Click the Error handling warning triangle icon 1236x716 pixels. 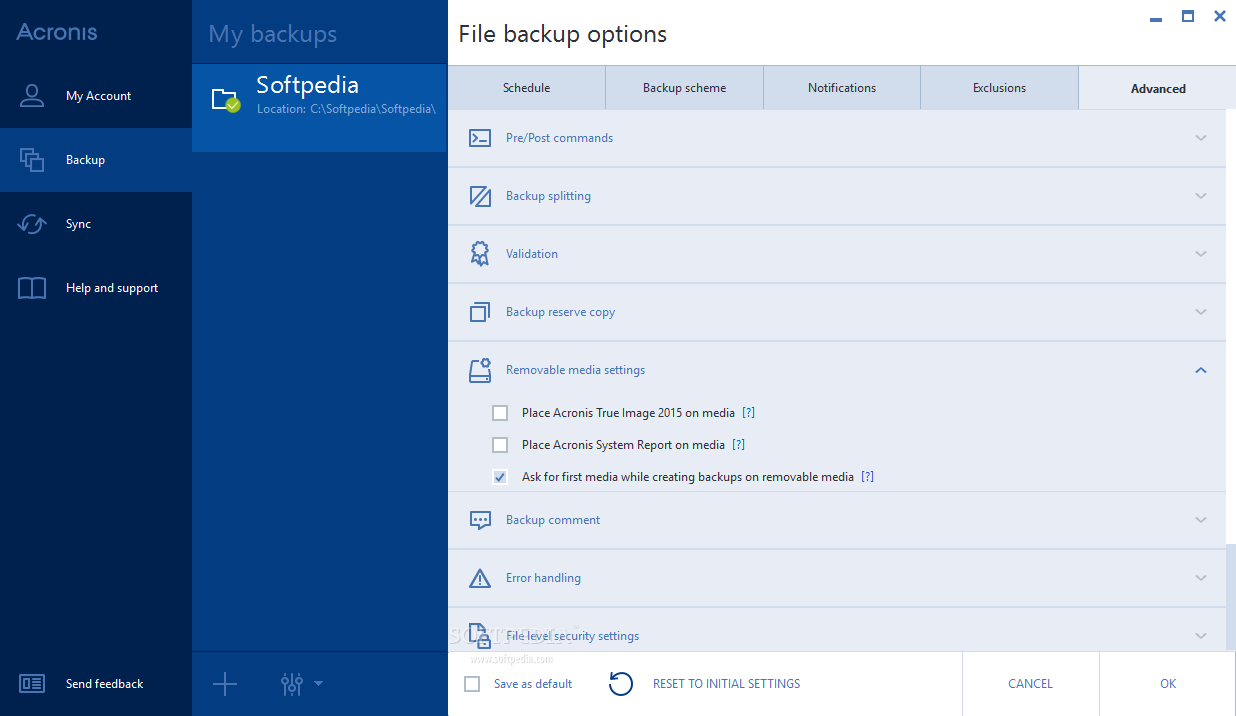pyautogui.click(x=480, y=578)
